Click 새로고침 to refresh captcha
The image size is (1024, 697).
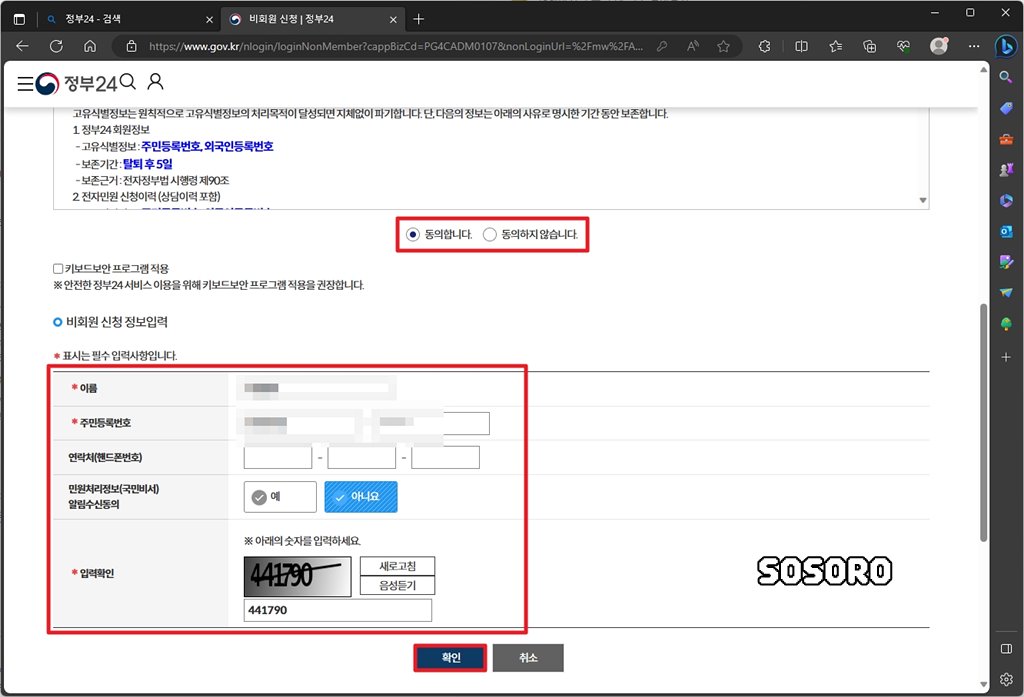(x=397, y=566)
